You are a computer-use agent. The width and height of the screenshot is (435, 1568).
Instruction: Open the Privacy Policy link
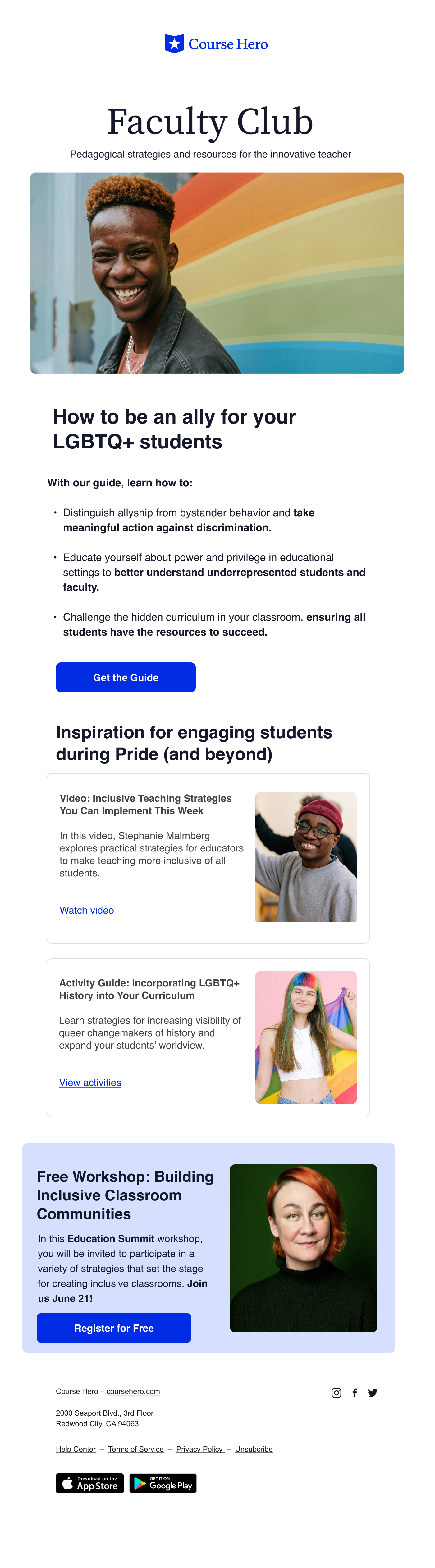coord(199,1449)
